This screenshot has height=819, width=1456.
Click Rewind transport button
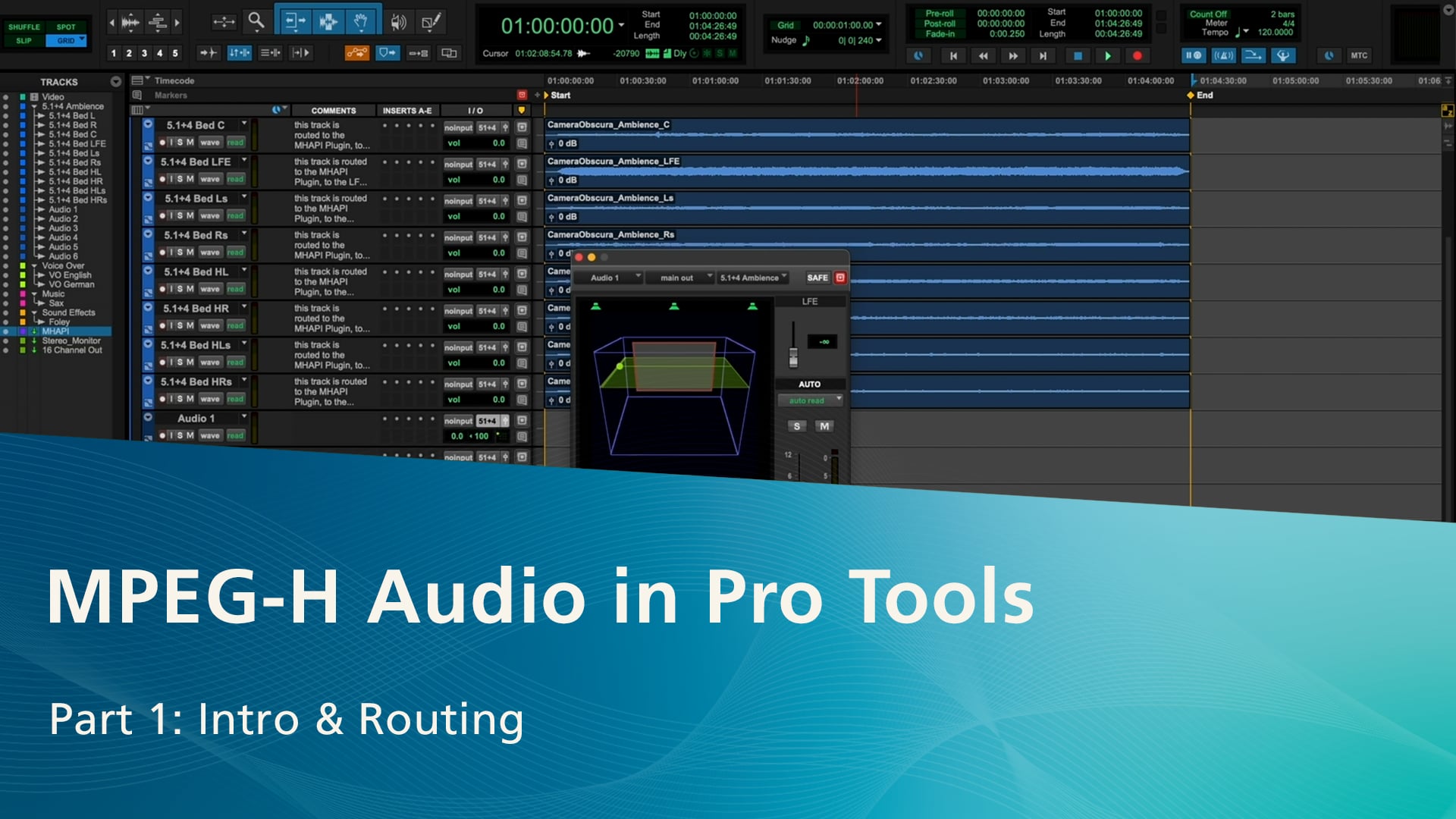[x=983, y=55]
